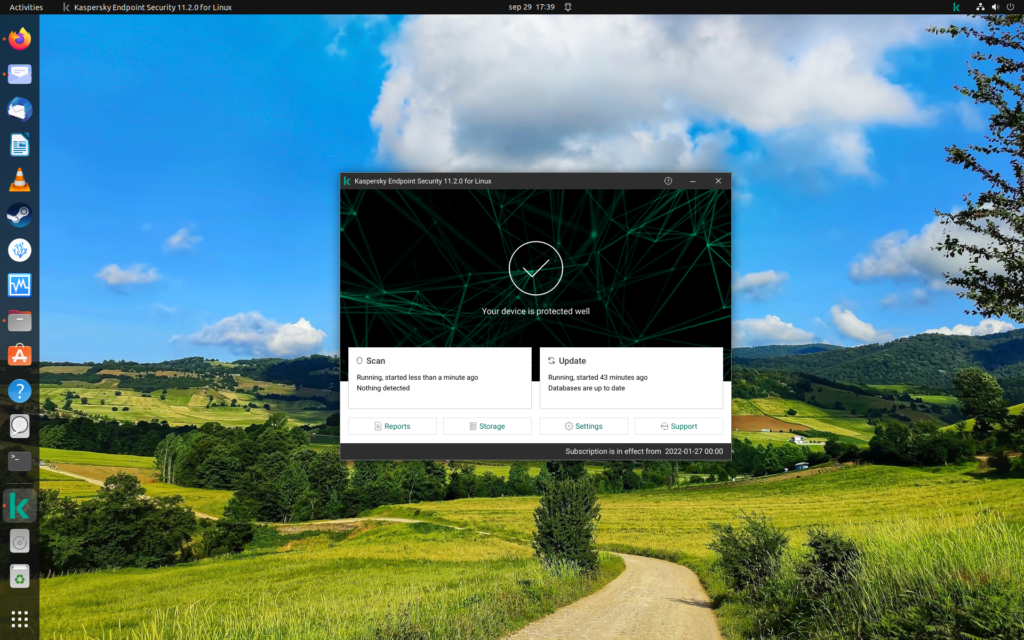The height and width of the screenshot is (640, 1024).
Task: Open help via the question mark icon
Action: tap(668, 181)
